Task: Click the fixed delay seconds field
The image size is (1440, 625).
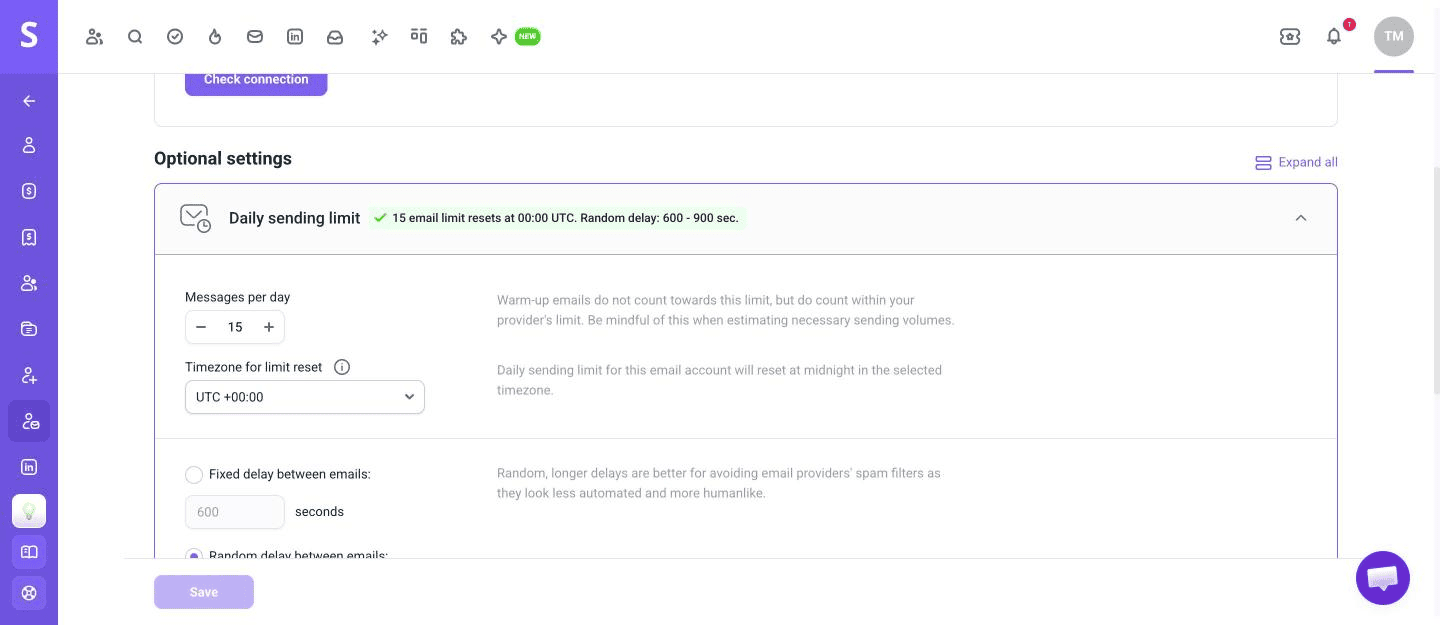Action: pyautogui.click(x=235, y=512)
